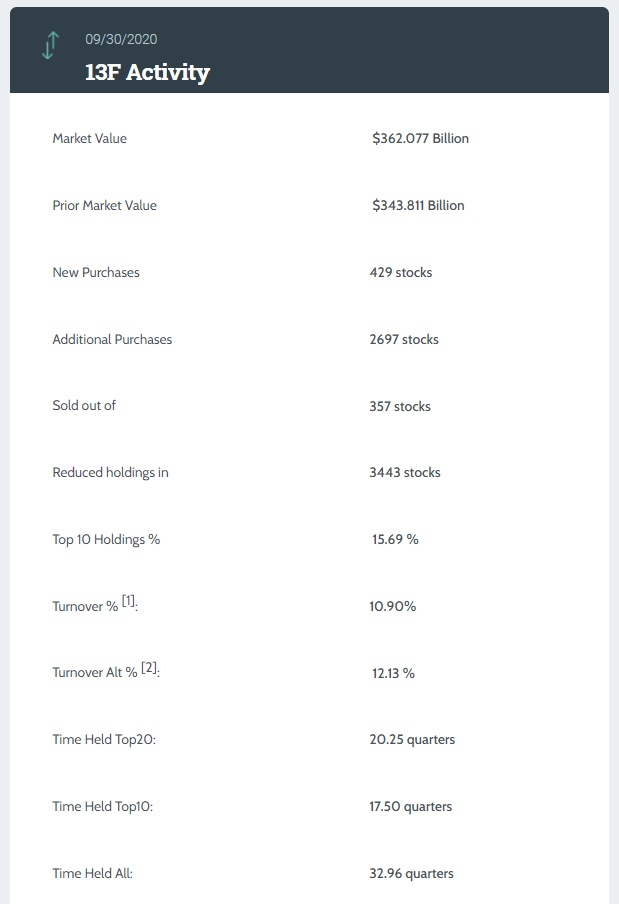This screenshot has width=619, height=904.
Task: Click the Top 10 Holdings % label
Action: point(106,539)
